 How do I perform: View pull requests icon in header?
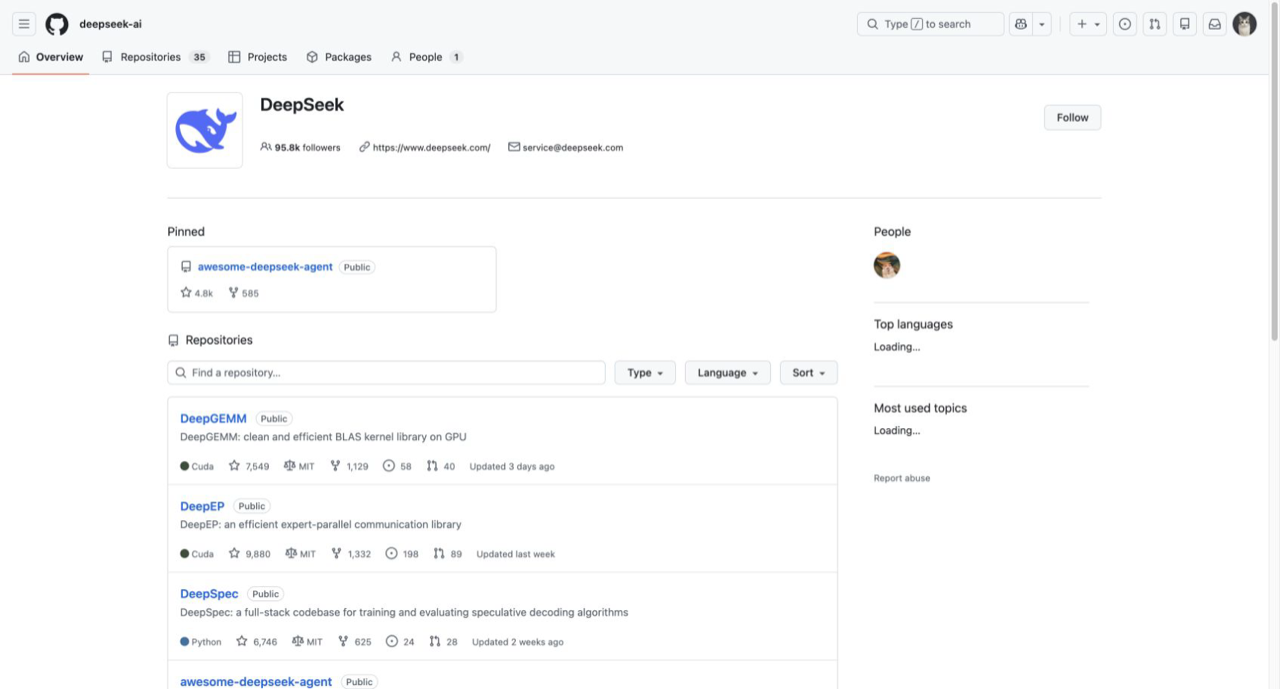1155,24
